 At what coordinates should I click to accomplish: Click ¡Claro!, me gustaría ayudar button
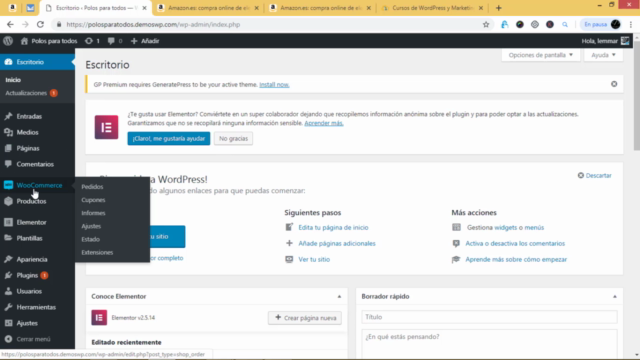click(169, 138)
